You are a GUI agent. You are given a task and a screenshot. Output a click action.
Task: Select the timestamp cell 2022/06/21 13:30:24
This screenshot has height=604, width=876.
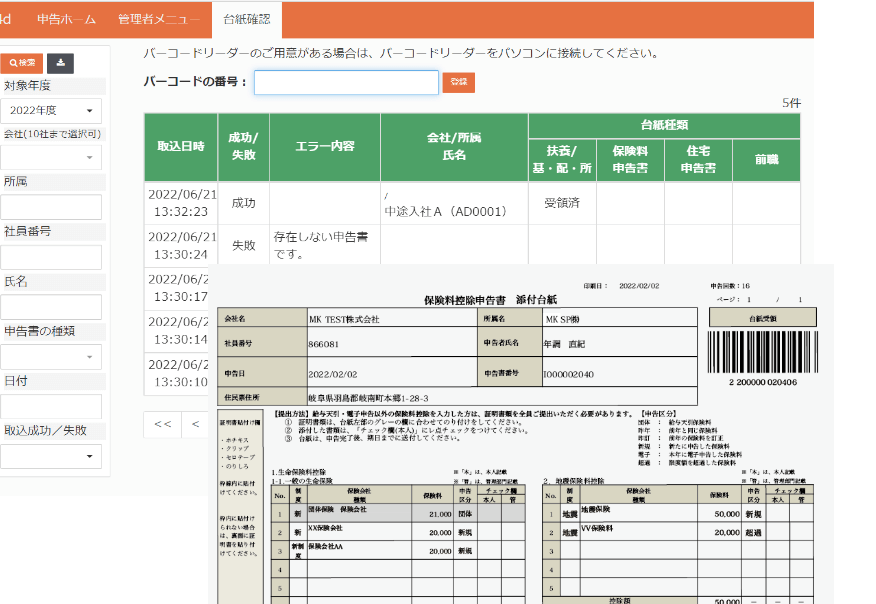click(181, 246)
